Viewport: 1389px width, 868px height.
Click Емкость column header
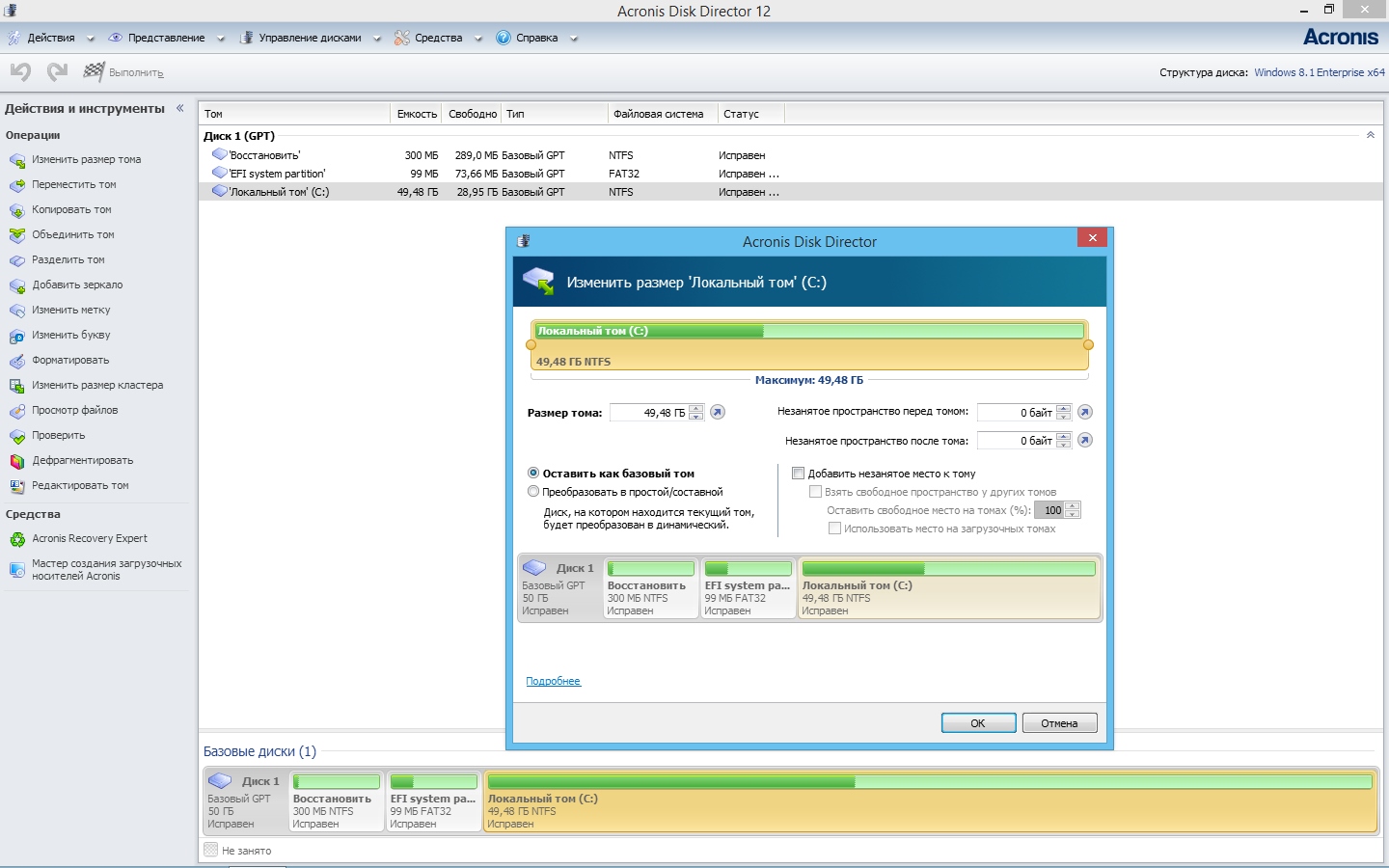tap(417, 114)
